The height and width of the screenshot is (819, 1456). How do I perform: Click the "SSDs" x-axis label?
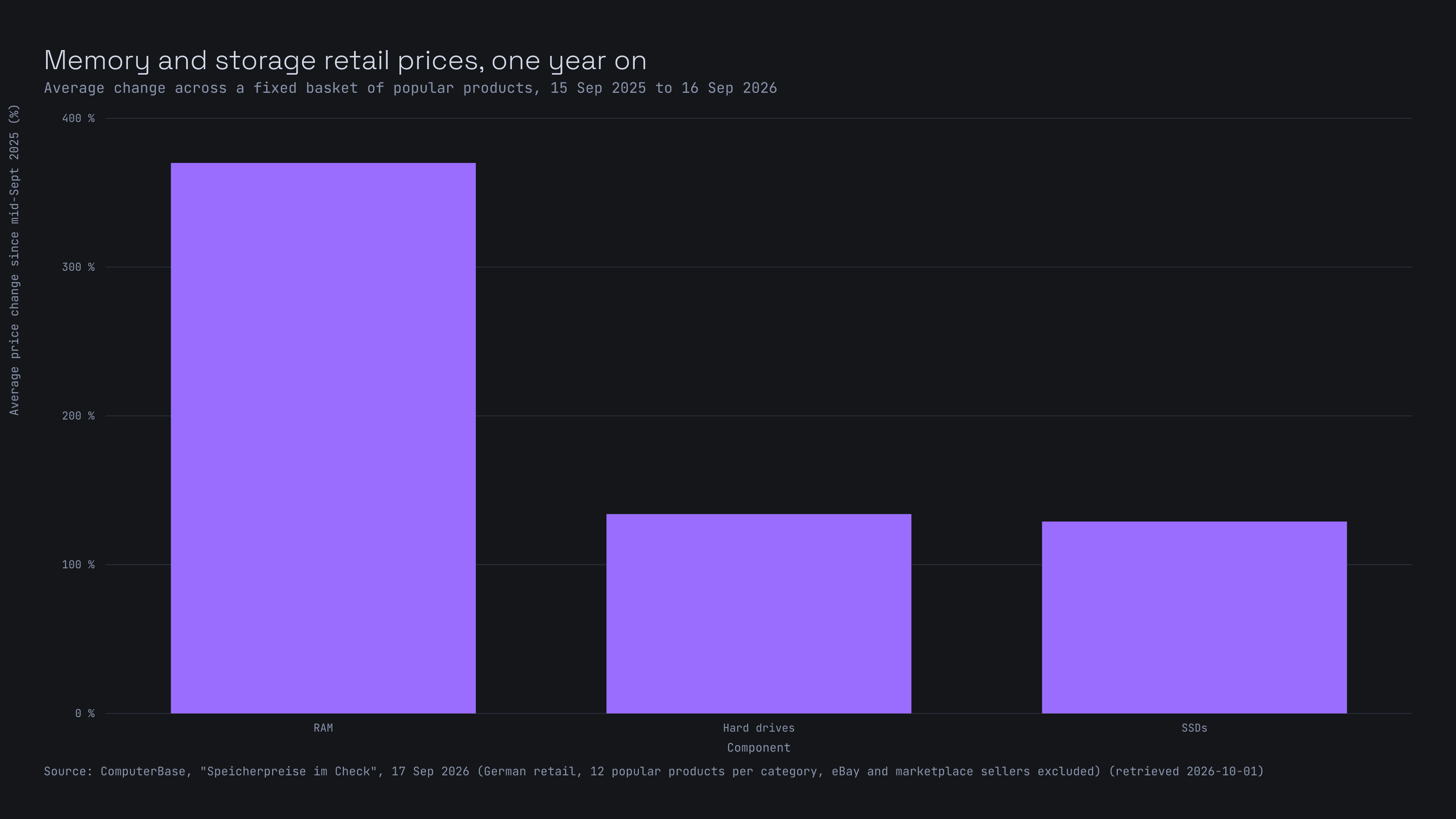coord(1194,728)
